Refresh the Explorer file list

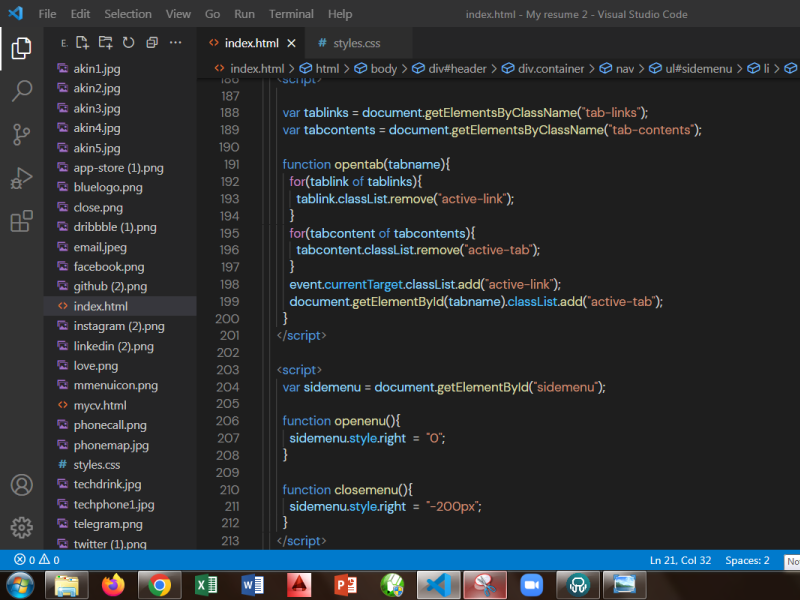coord(128,43)
